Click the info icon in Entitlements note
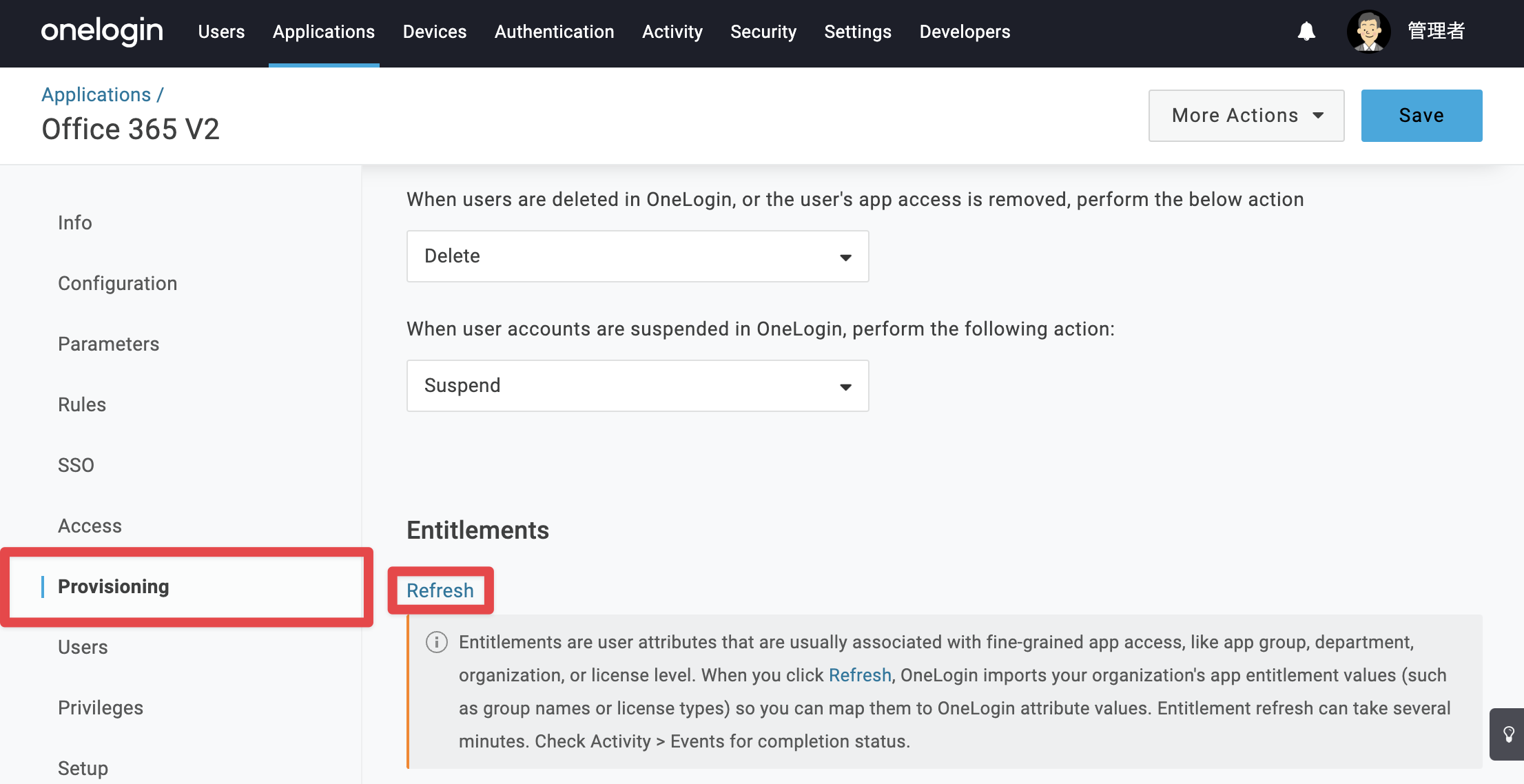 pos(437,642)
